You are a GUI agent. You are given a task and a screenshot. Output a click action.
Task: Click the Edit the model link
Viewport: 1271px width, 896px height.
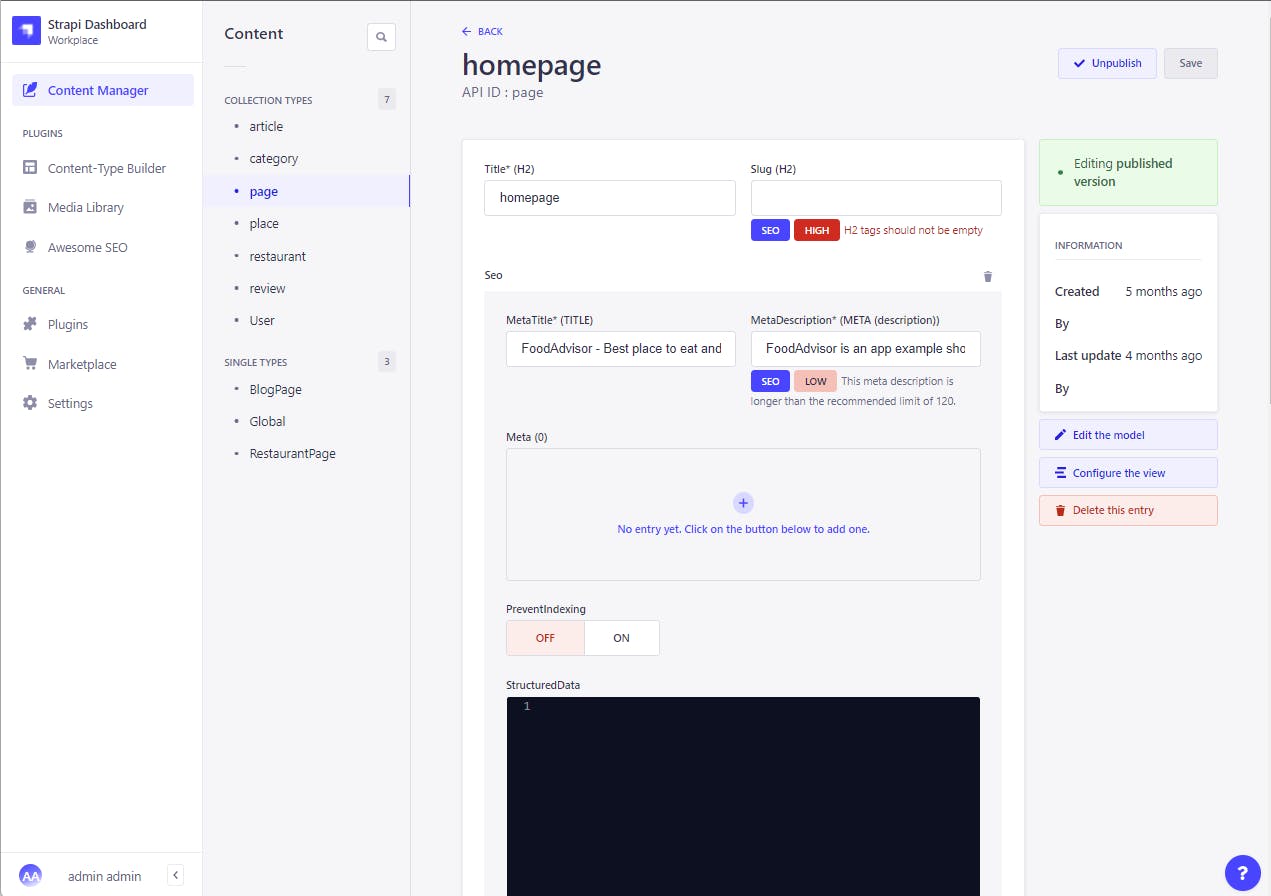1128,434
